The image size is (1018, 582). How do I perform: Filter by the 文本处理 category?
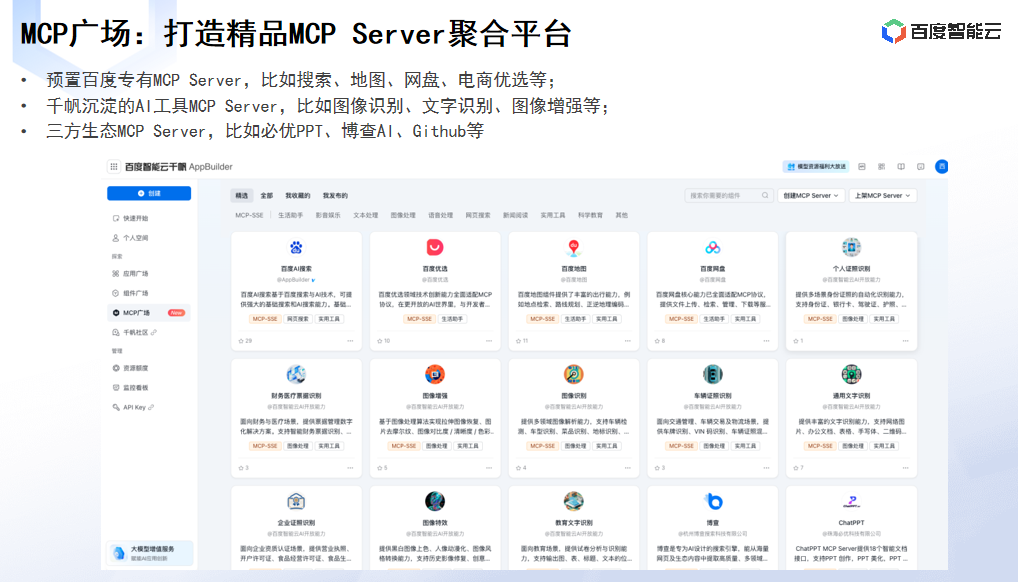pos(366,215)
